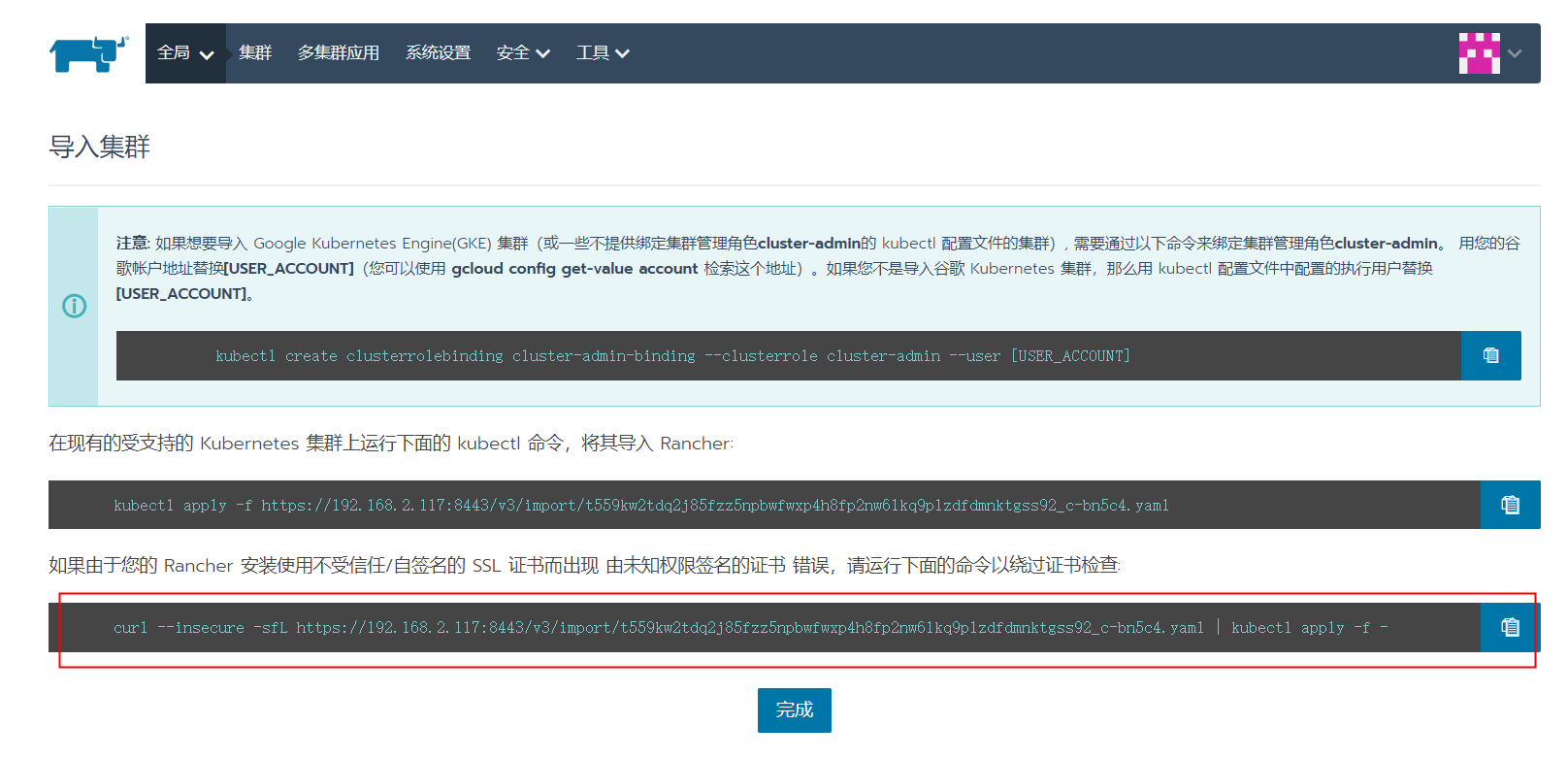
Task: Copy the kubectl apply import command
Action: pos(1511,505)
